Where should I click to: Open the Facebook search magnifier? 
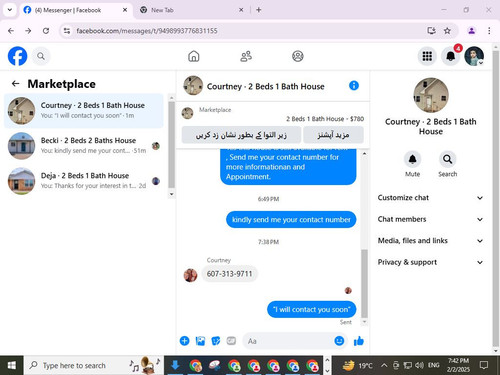pyautogui.click(x=41, y=56)
